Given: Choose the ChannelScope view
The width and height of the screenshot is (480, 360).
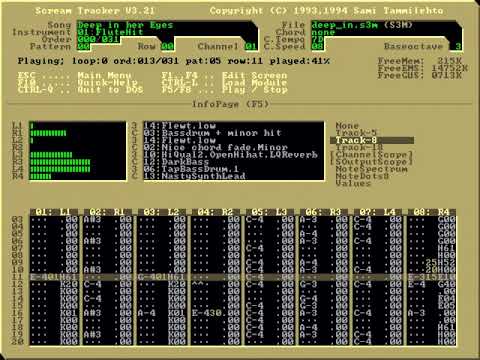Looking at the screenshot, I should click(371, 154).
